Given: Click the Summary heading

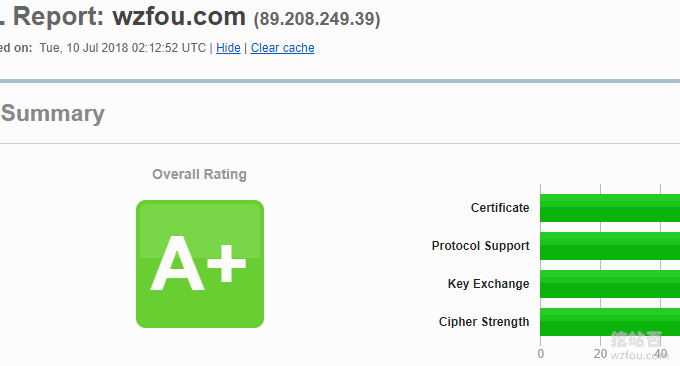Looking at the screenshot, I should 53,114.
